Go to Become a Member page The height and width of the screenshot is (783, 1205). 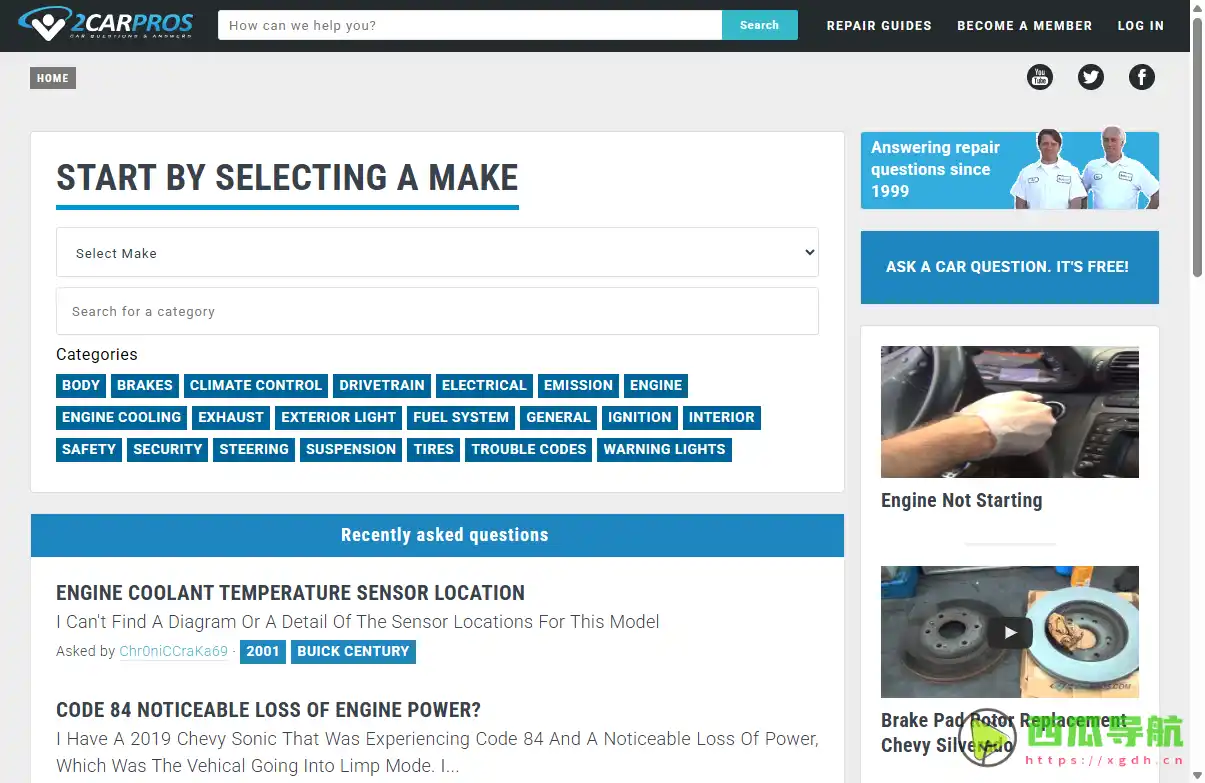1024,26
